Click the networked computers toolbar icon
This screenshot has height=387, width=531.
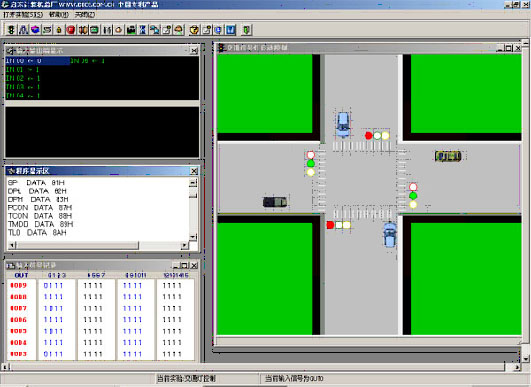coord(155,30)
